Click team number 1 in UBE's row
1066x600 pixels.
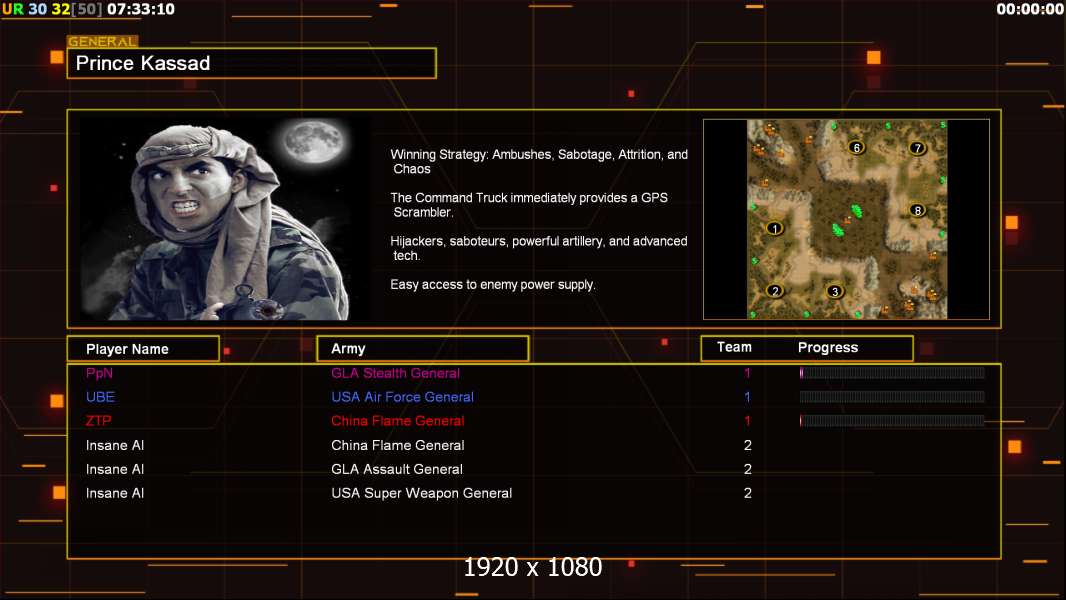click(747, 397)
